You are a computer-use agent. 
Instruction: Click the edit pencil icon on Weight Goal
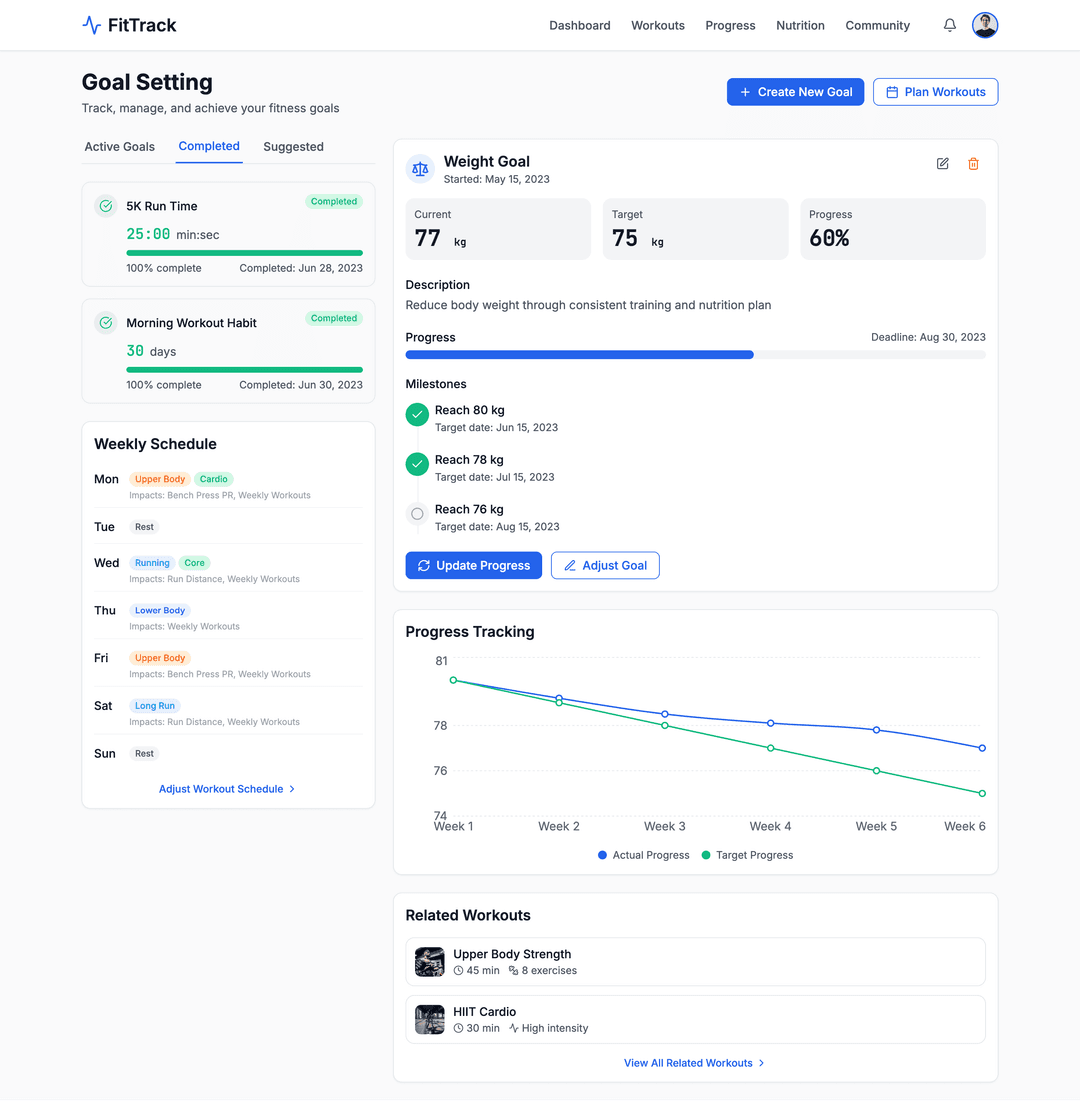[942, 164]
